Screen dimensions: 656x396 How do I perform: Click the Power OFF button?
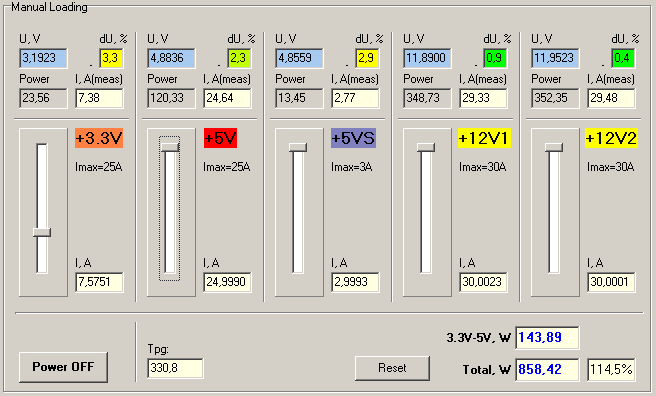click(x=63, y=367)
